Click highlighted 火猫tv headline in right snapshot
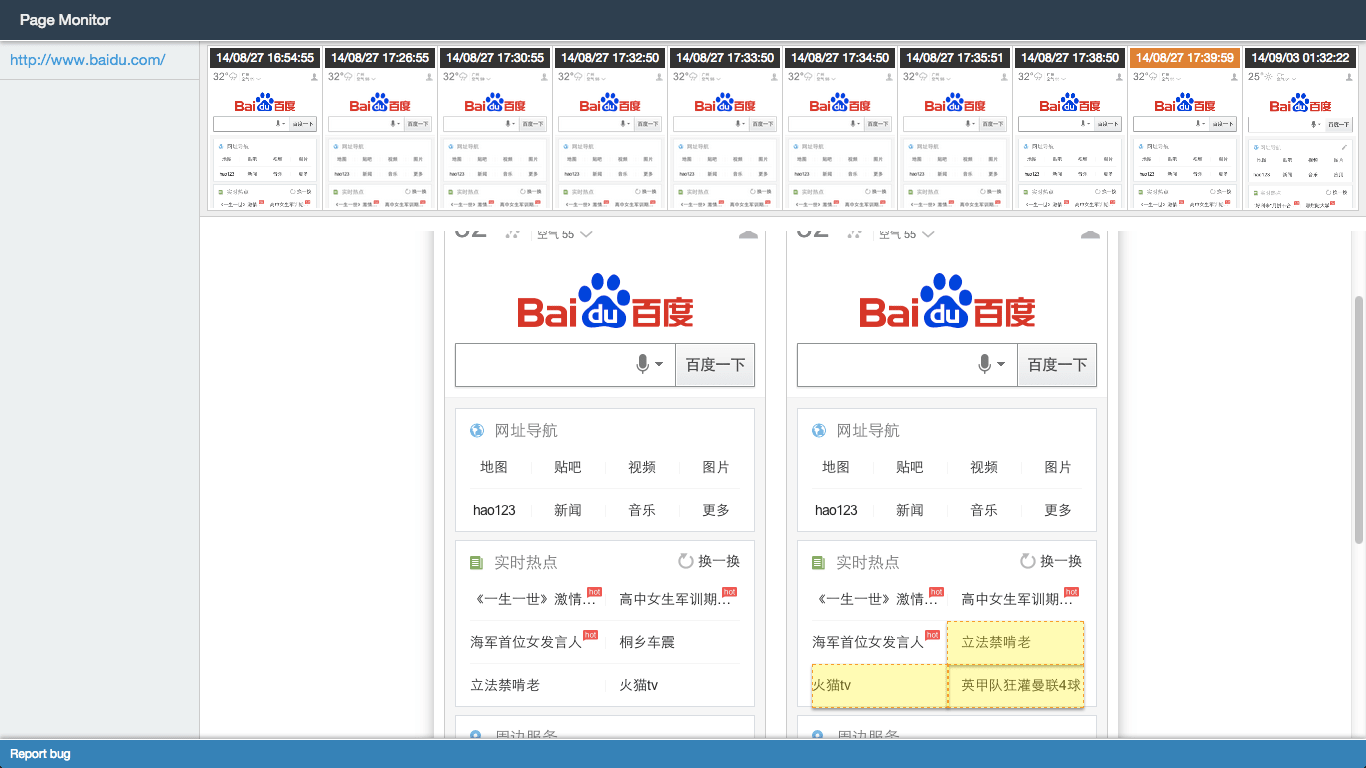 coord(879,685)
